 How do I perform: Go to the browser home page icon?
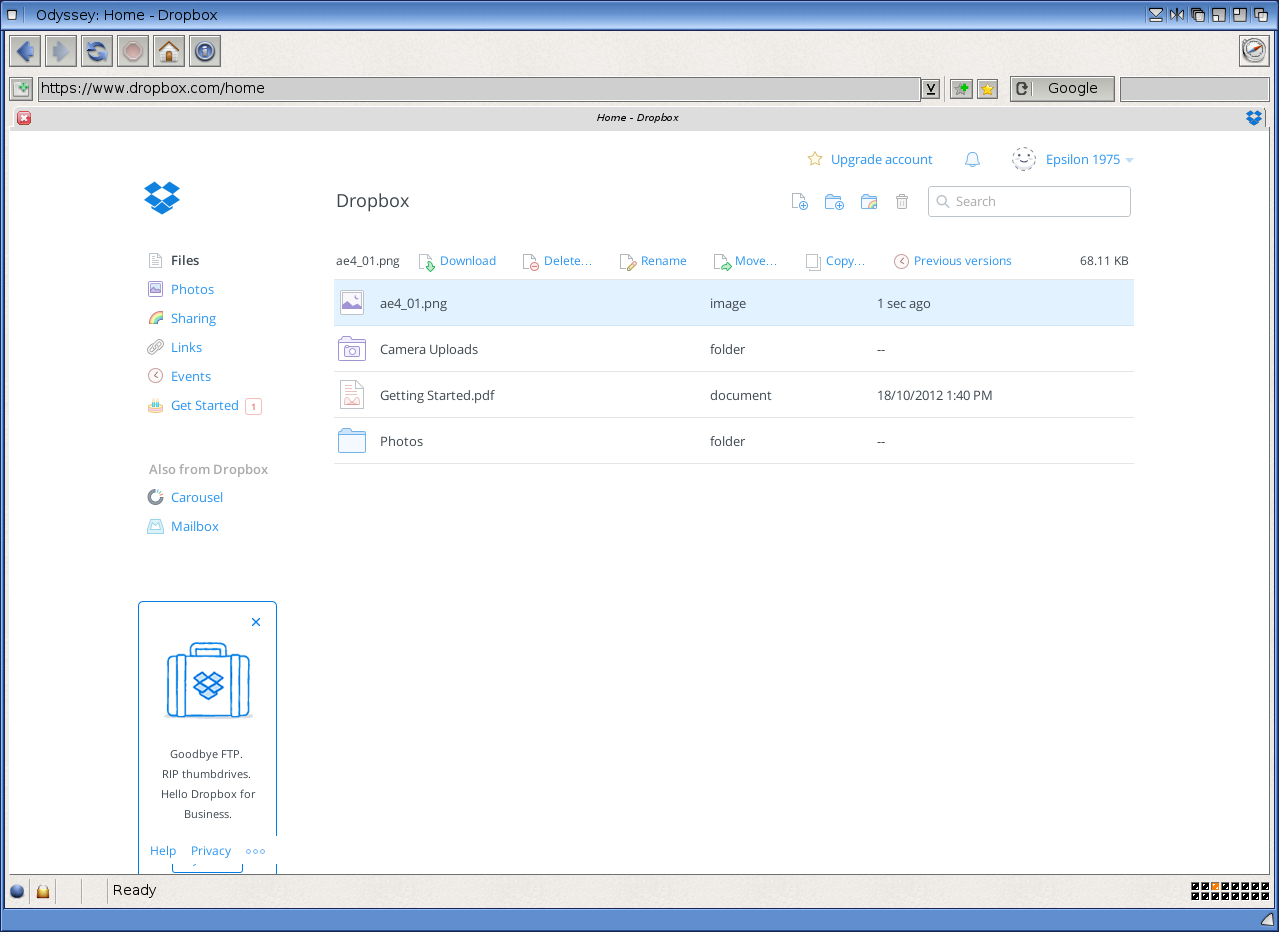coord(169,51)
